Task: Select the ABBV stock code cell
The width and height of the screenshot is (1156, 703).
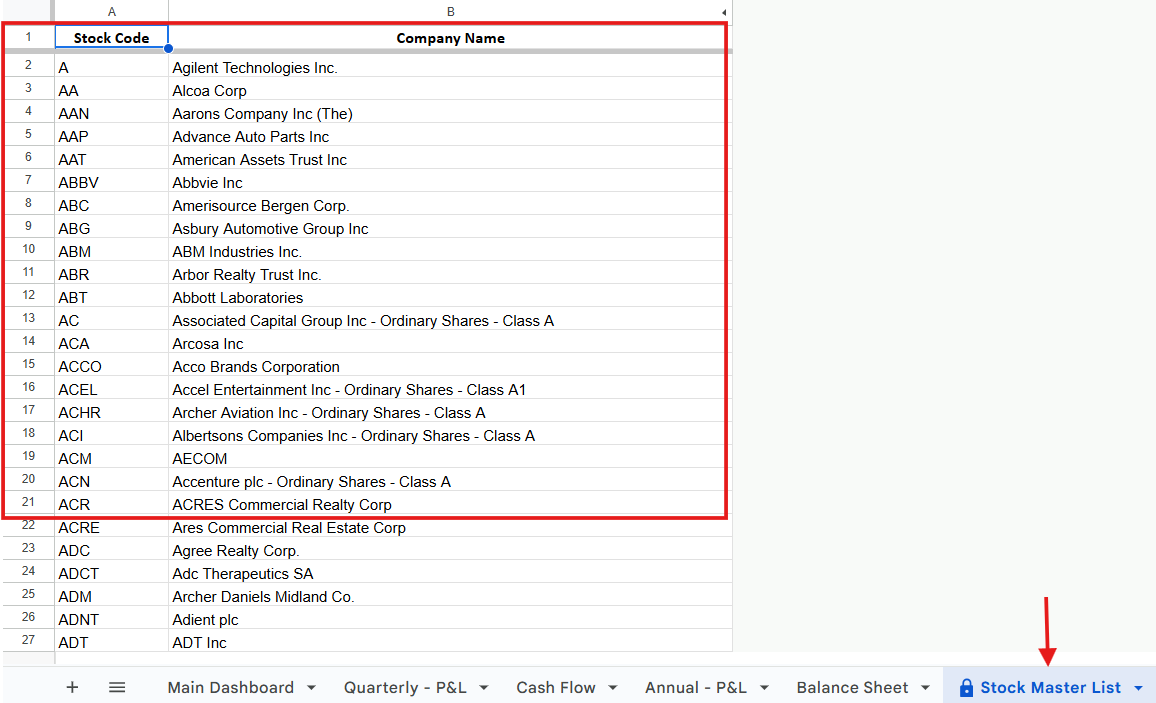Action: [x=111, y=182]
